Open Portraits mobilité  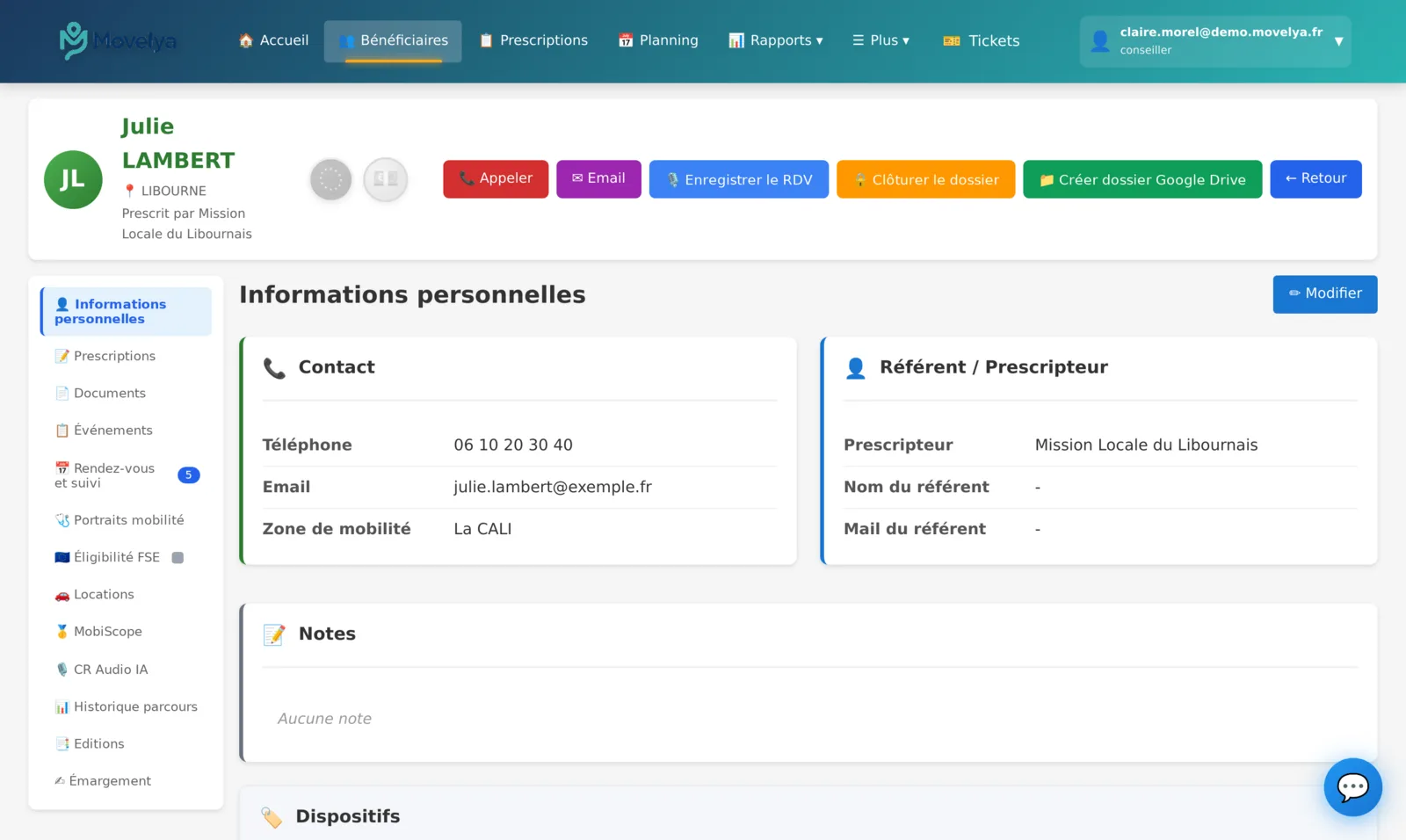tap(126, 520)
